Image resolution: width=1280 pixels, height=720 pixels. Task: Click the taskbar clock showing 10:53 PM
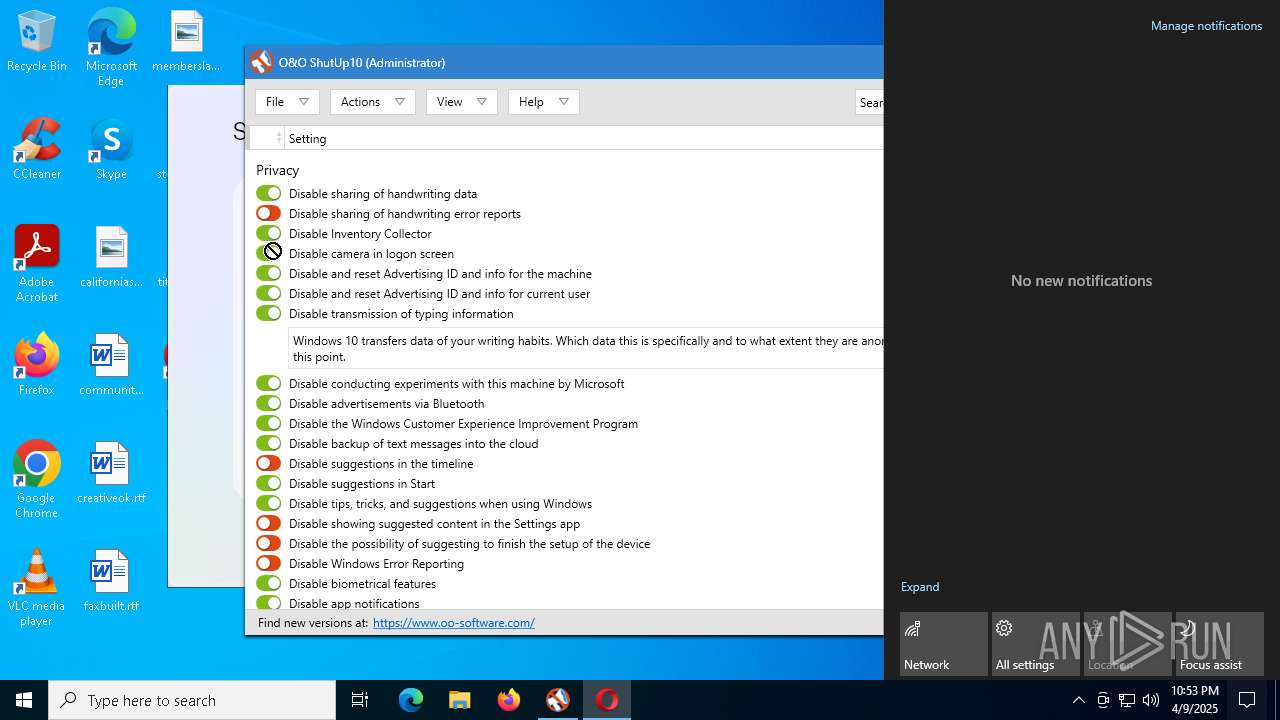pos(1194,700)
